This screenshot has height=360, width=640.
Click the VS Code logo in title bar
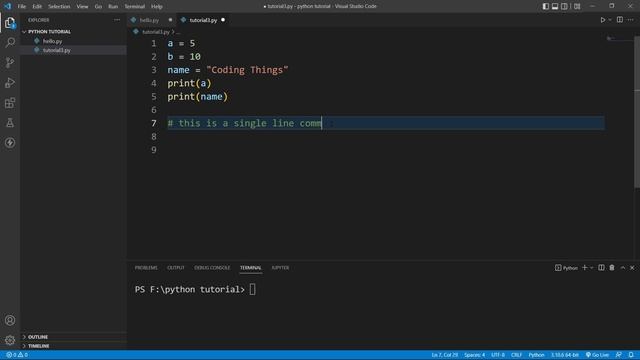(7, 6)
